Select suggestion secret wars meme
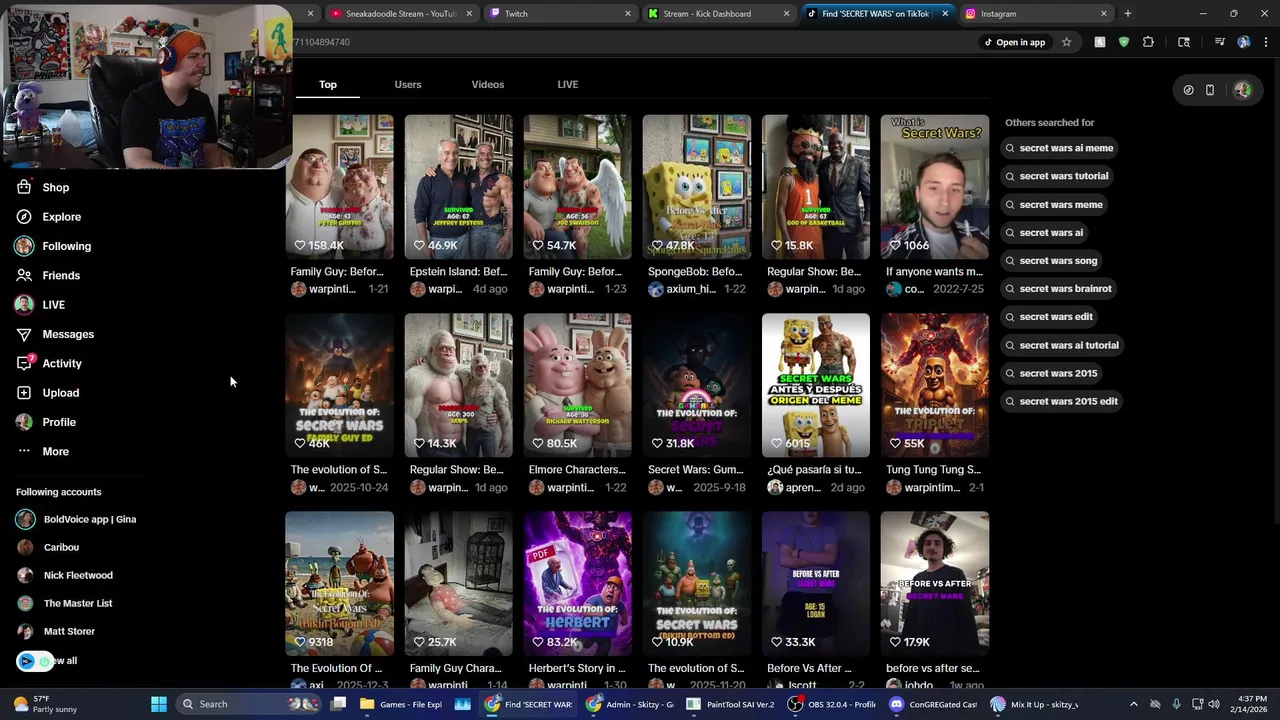This screenshot has height=720, width=1280. click(1054, 204)
